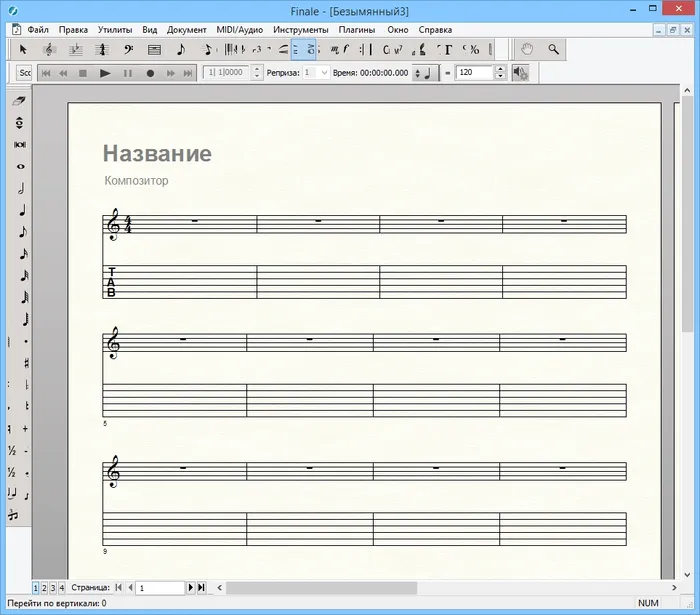
Task: Select the Clef tool with bass clef
Action: tap(129, 50)
